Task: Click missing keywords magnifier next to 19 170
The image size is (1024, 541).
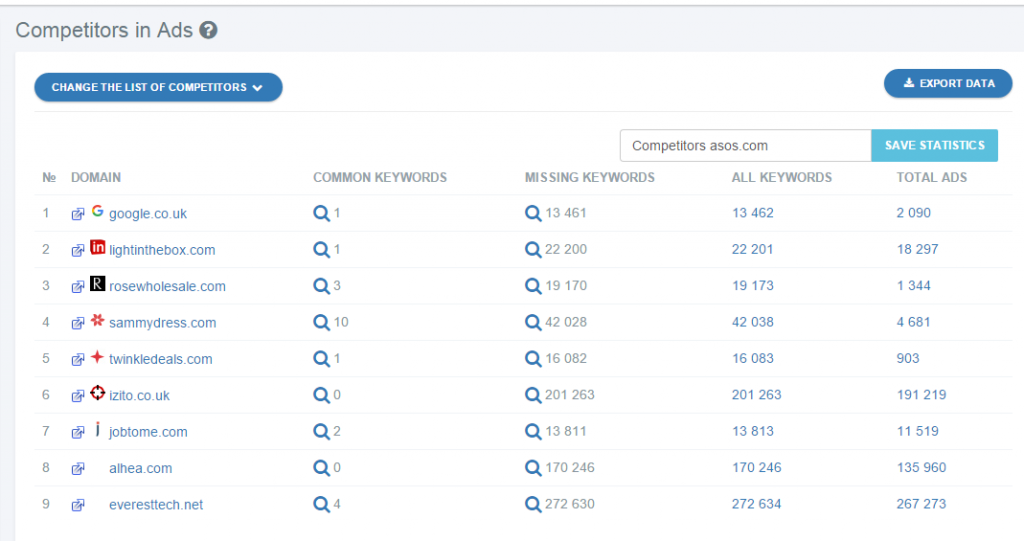Action: pos(533,286)
